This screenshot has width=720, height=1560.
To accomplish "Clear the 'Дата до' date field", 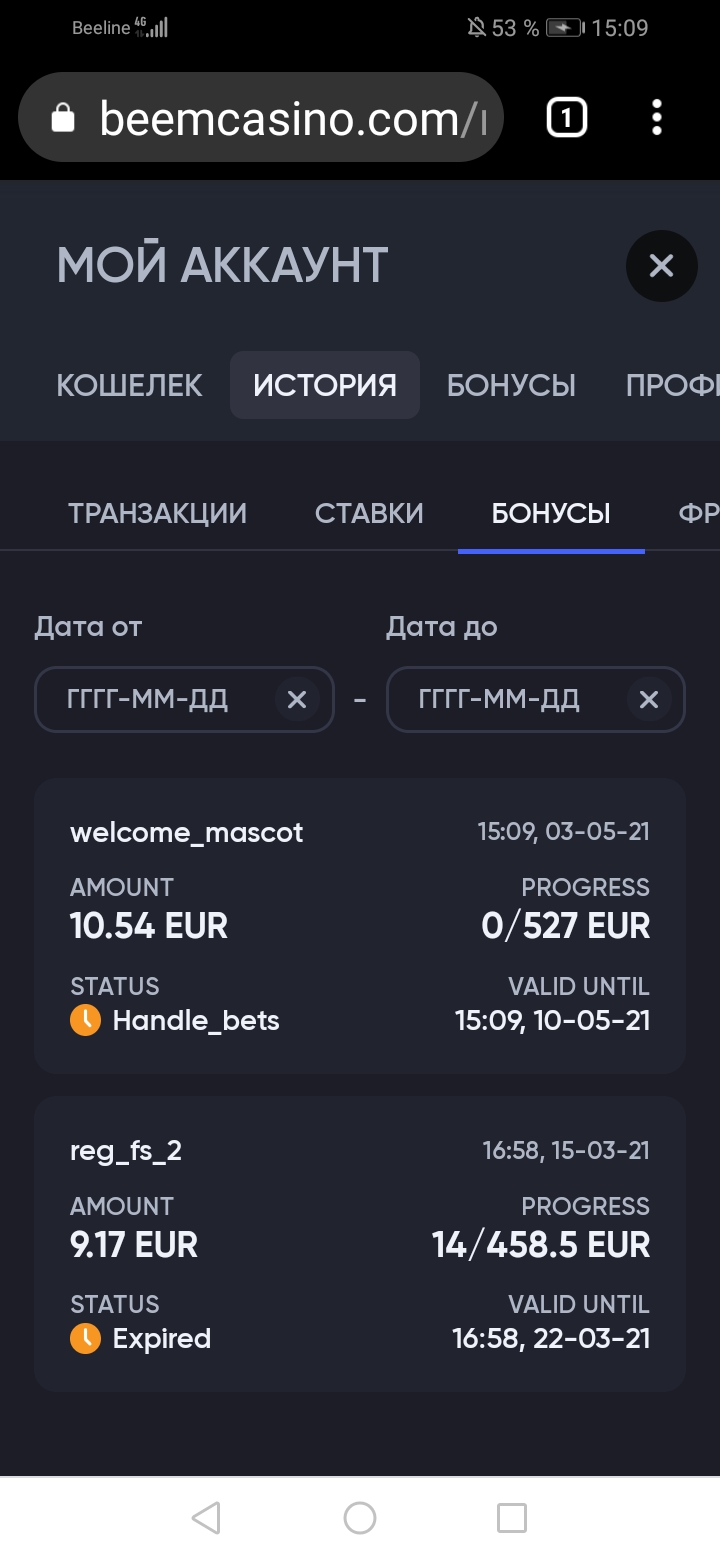I will pos(649,699).
